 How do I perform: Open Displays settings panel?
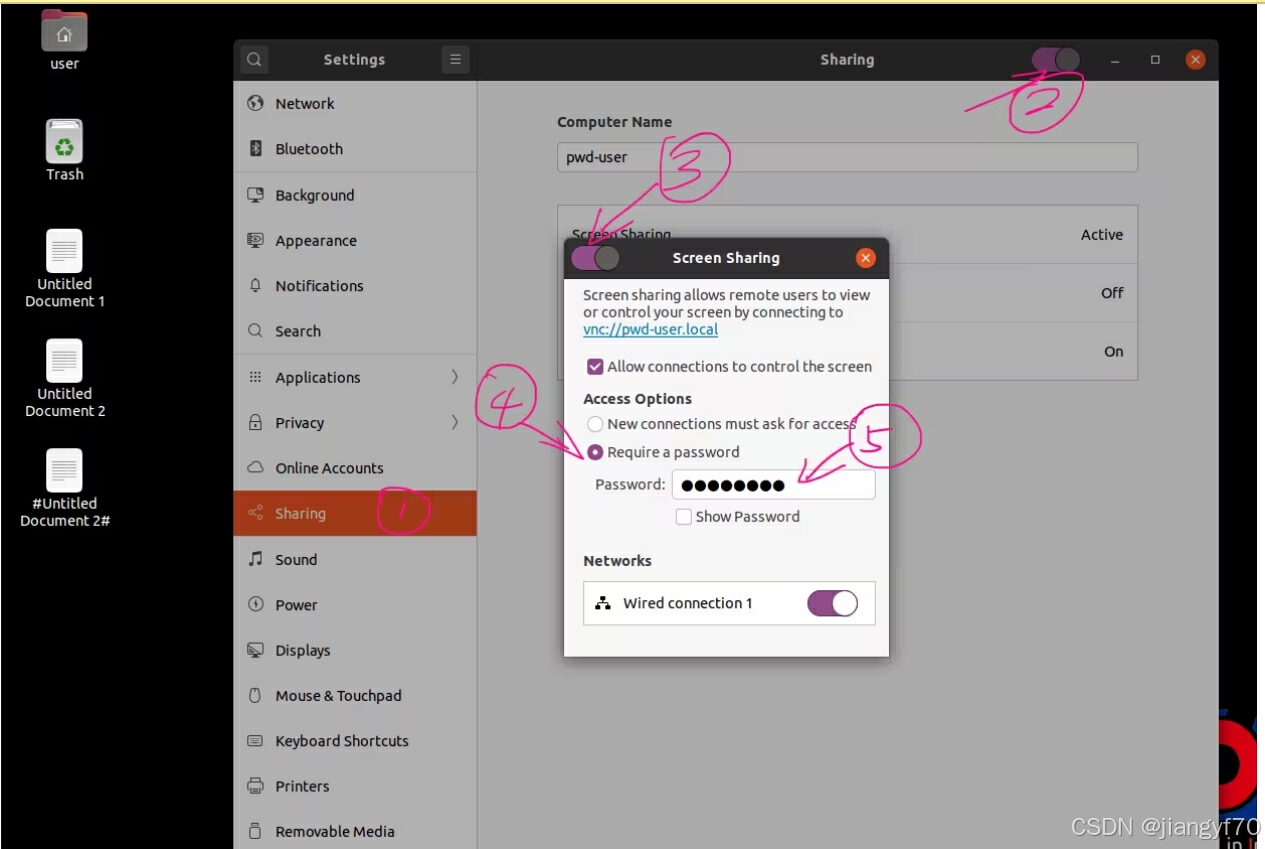(355, 650)
